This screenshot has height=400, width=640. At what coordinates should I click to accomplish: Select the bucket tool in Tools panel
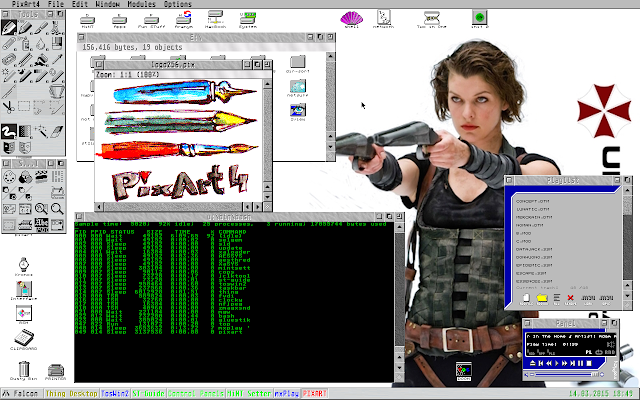coord(57,91)
